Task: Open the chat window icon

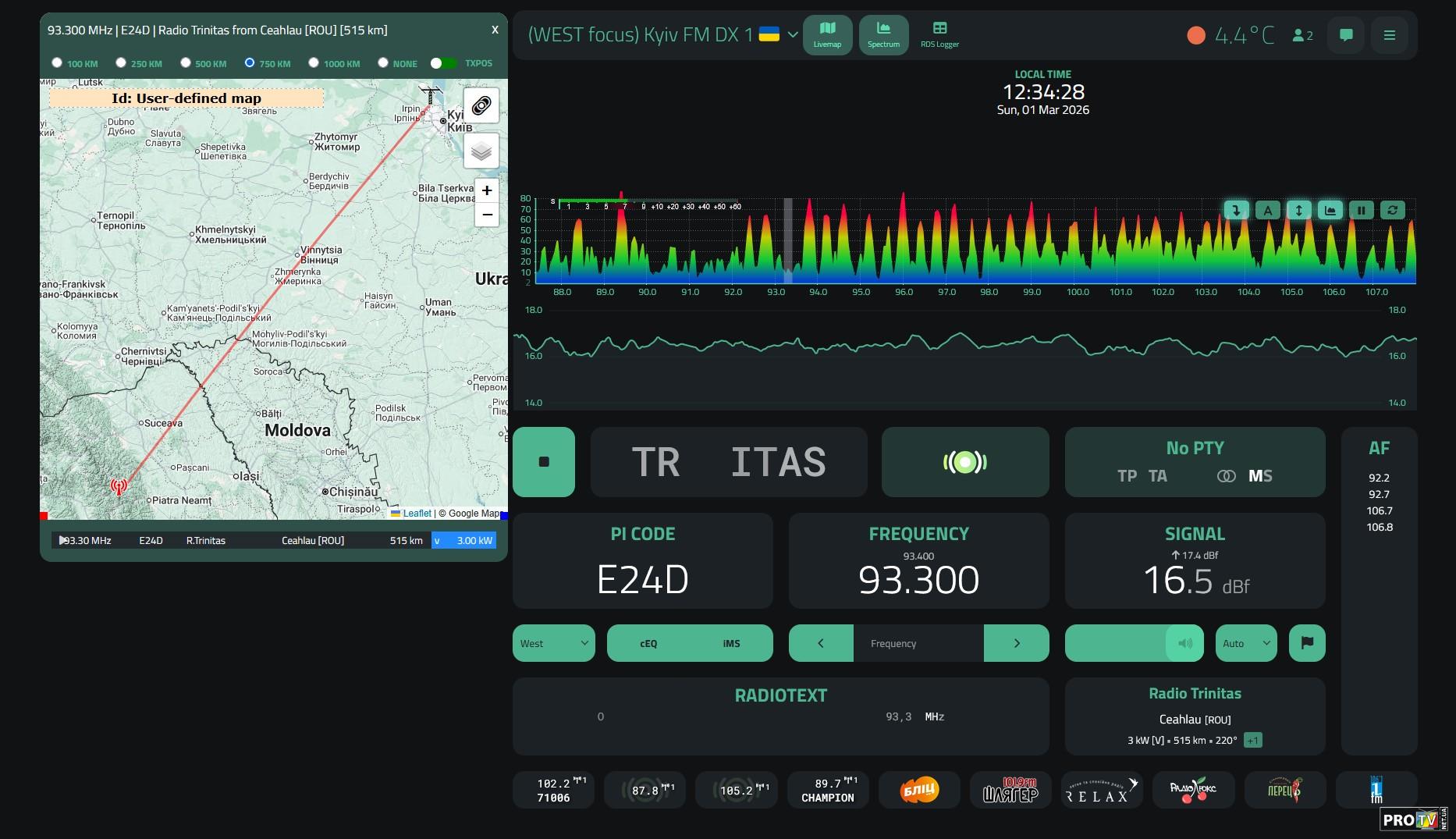Action: point(1346,35)
